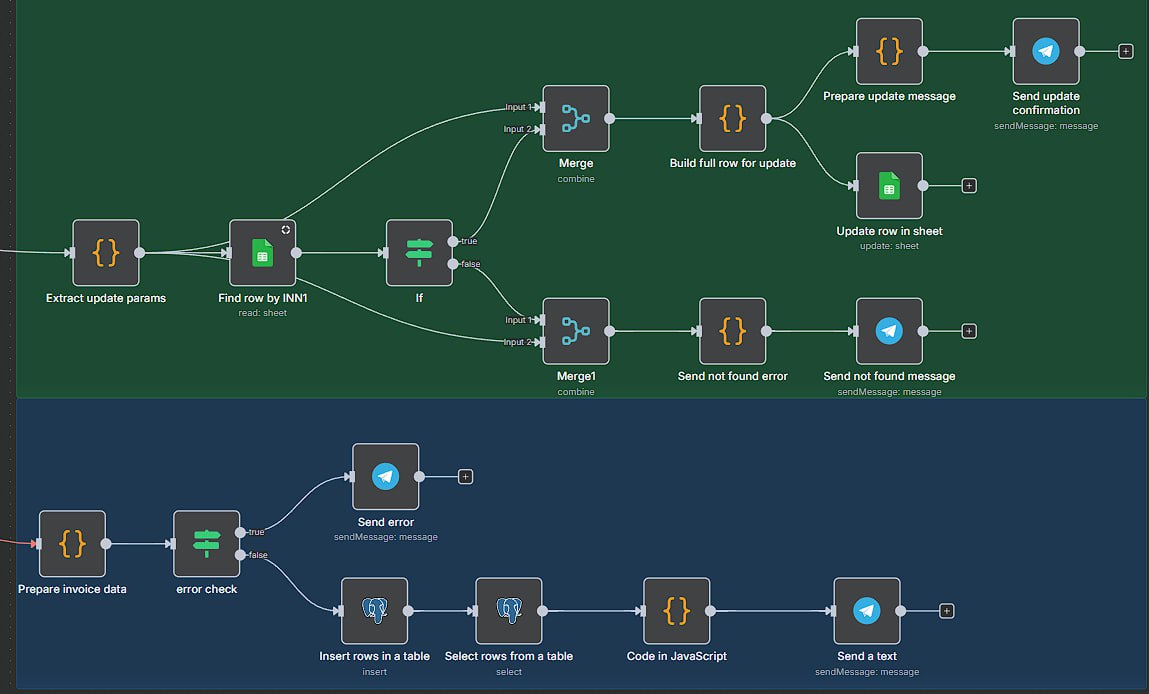This screenshot has width=1149, height=694.
Task: Click the Merge node Input 1 label
Action: pyautogui.click(x=518, y=107)
